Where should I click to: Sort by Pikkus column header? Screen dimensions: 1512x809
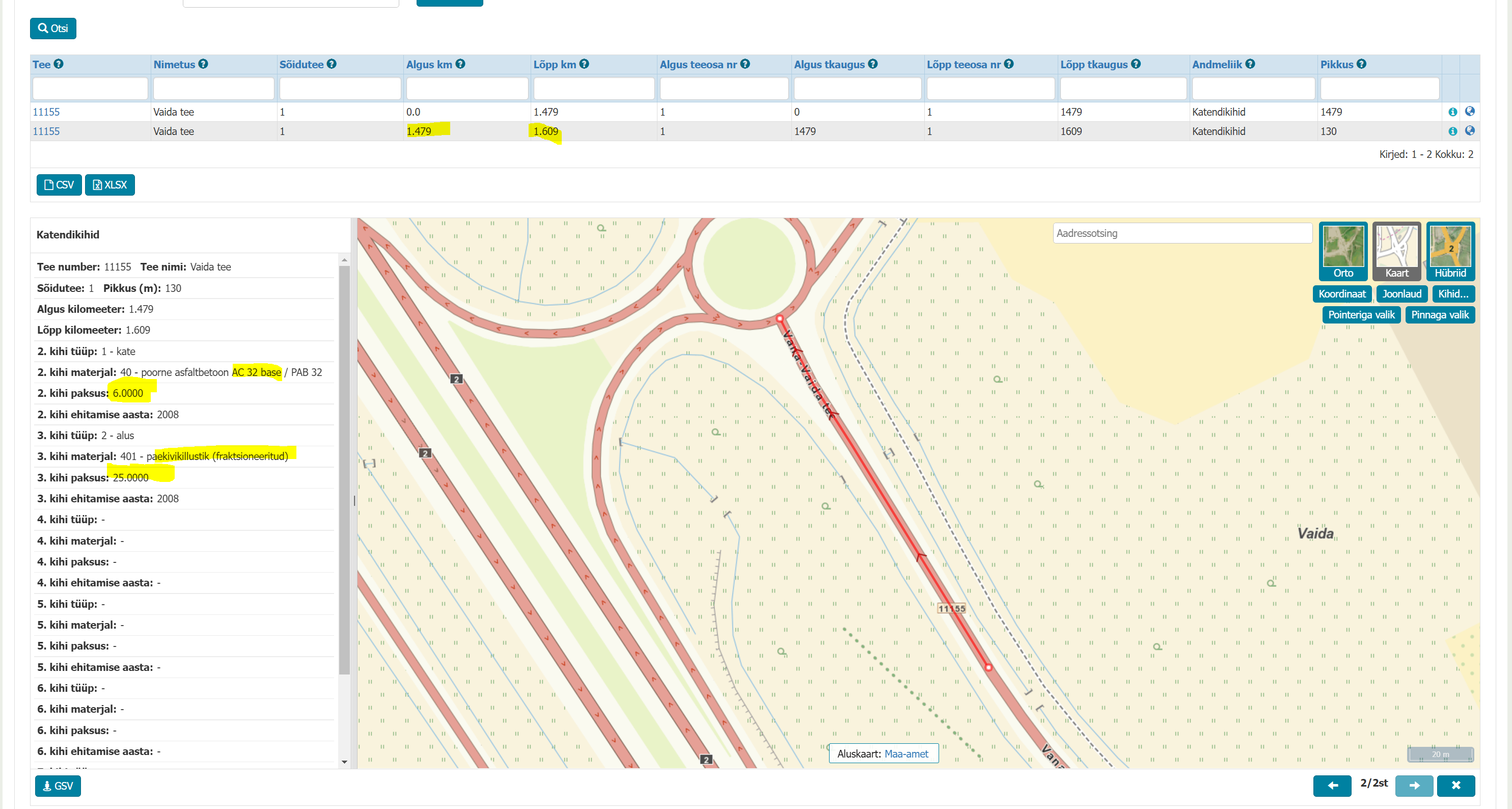1336,65
